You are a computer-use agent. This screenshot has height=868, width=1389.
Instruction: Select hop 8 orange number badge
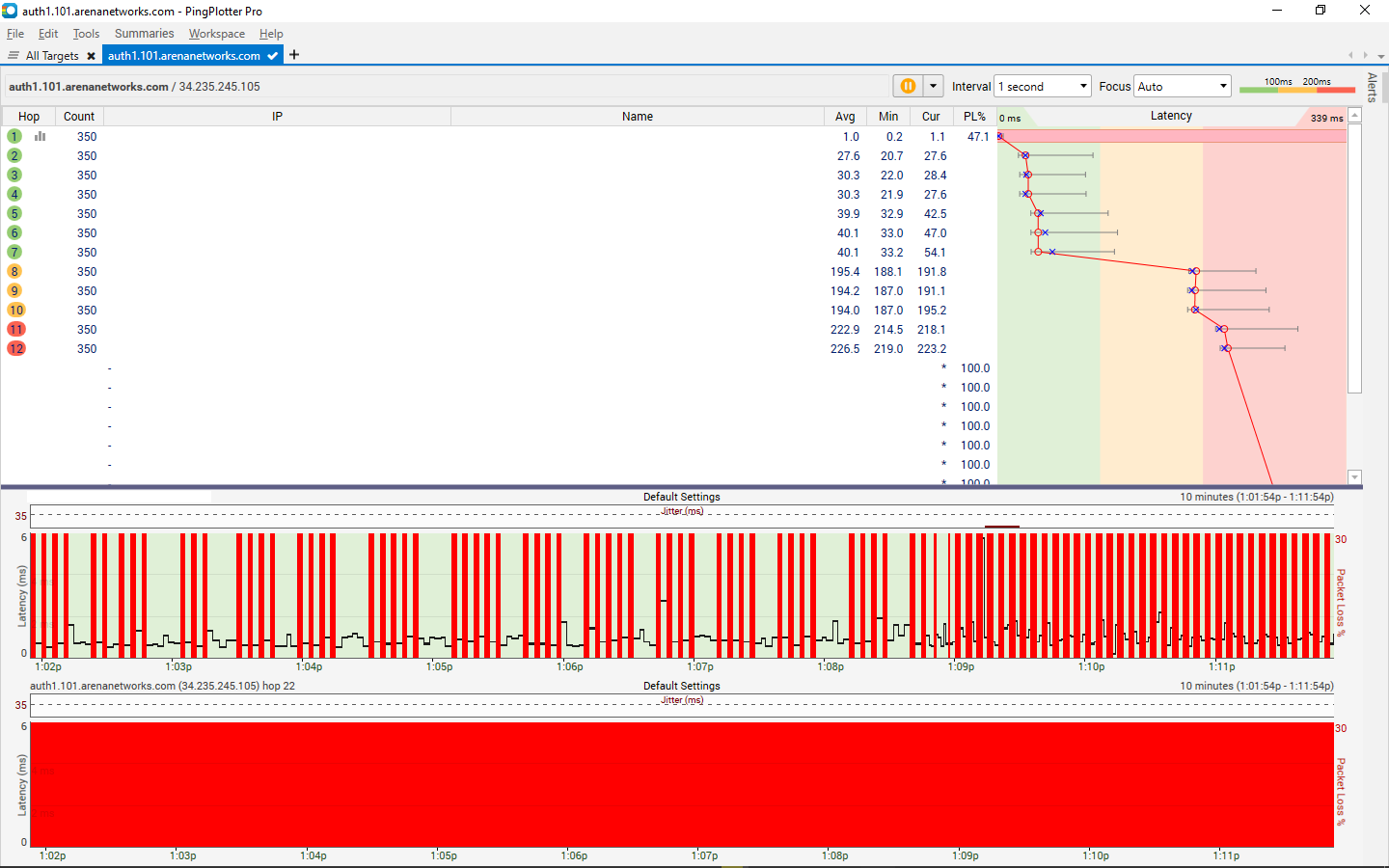point(14,271)
